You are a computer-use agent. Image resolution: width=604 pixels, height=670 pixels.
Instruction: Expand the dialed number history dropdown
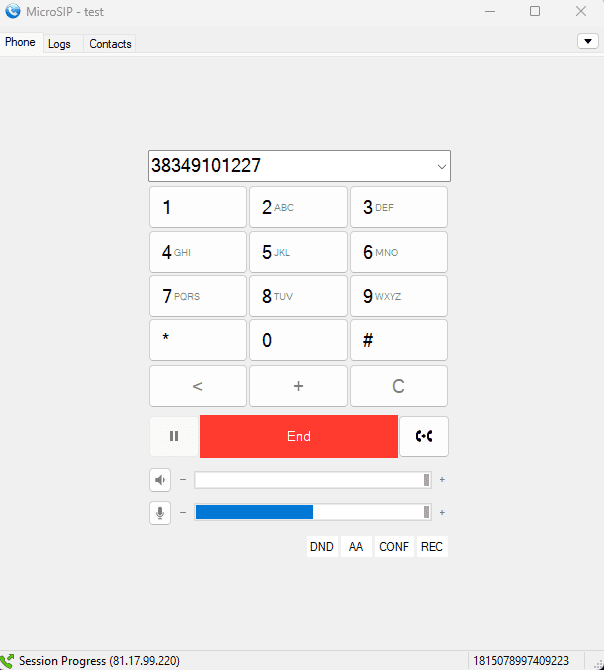(441, 167)
